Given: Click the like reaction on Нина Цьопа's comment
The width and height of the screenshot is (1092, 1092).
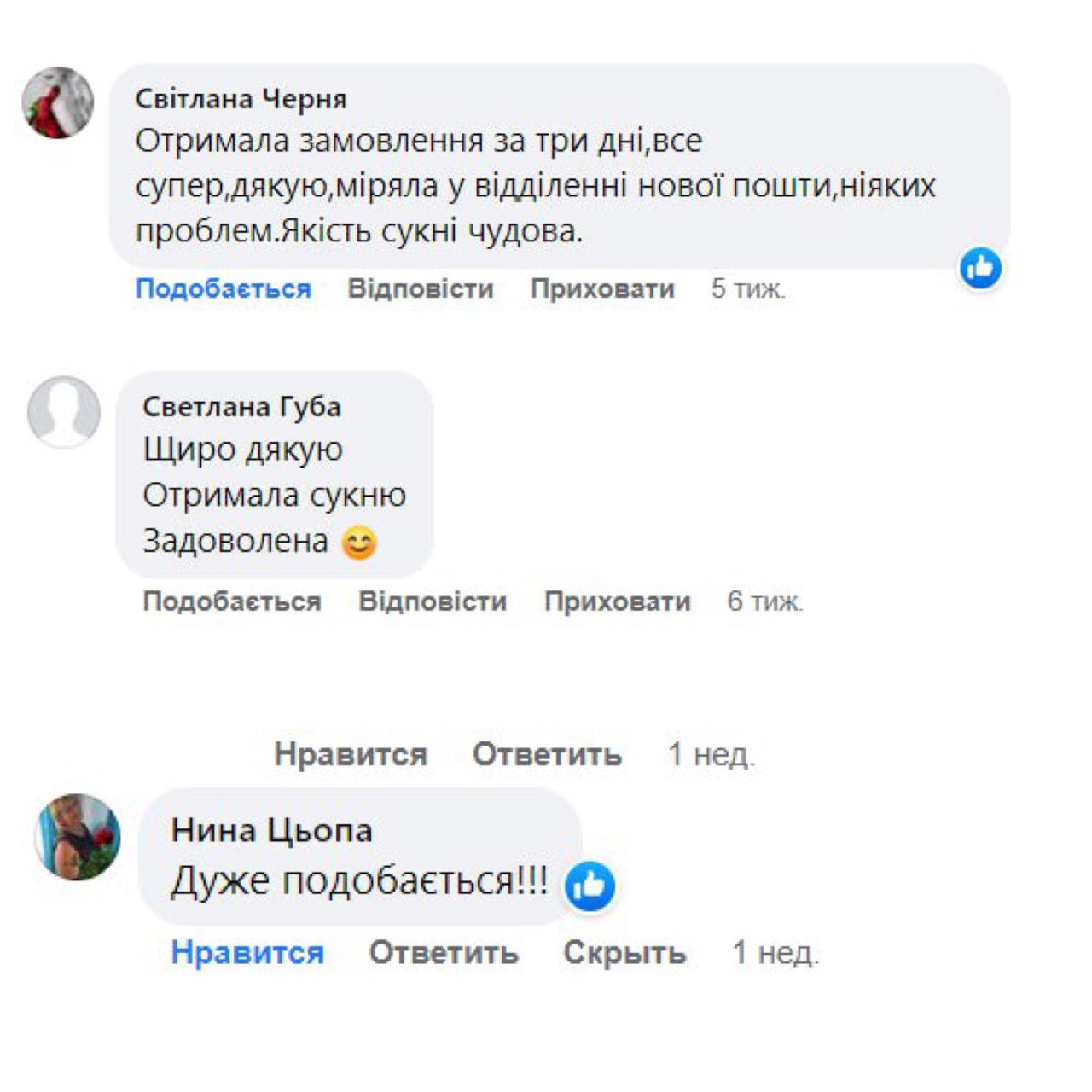Looking at the screenshot, I should pos(590,886).
